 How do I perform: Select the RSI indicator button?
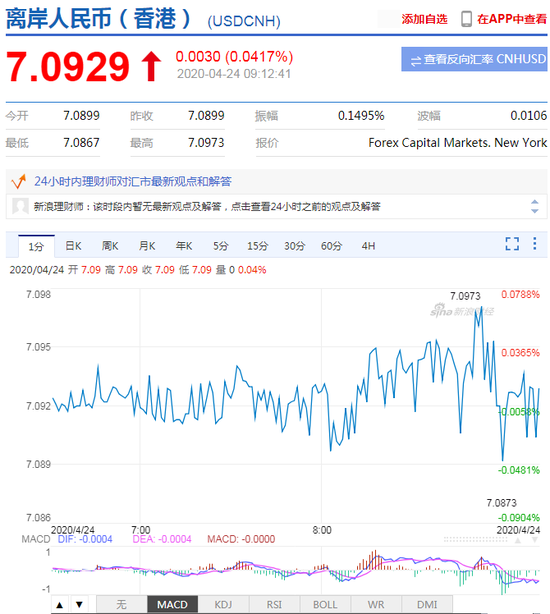[x=274, y=605]
